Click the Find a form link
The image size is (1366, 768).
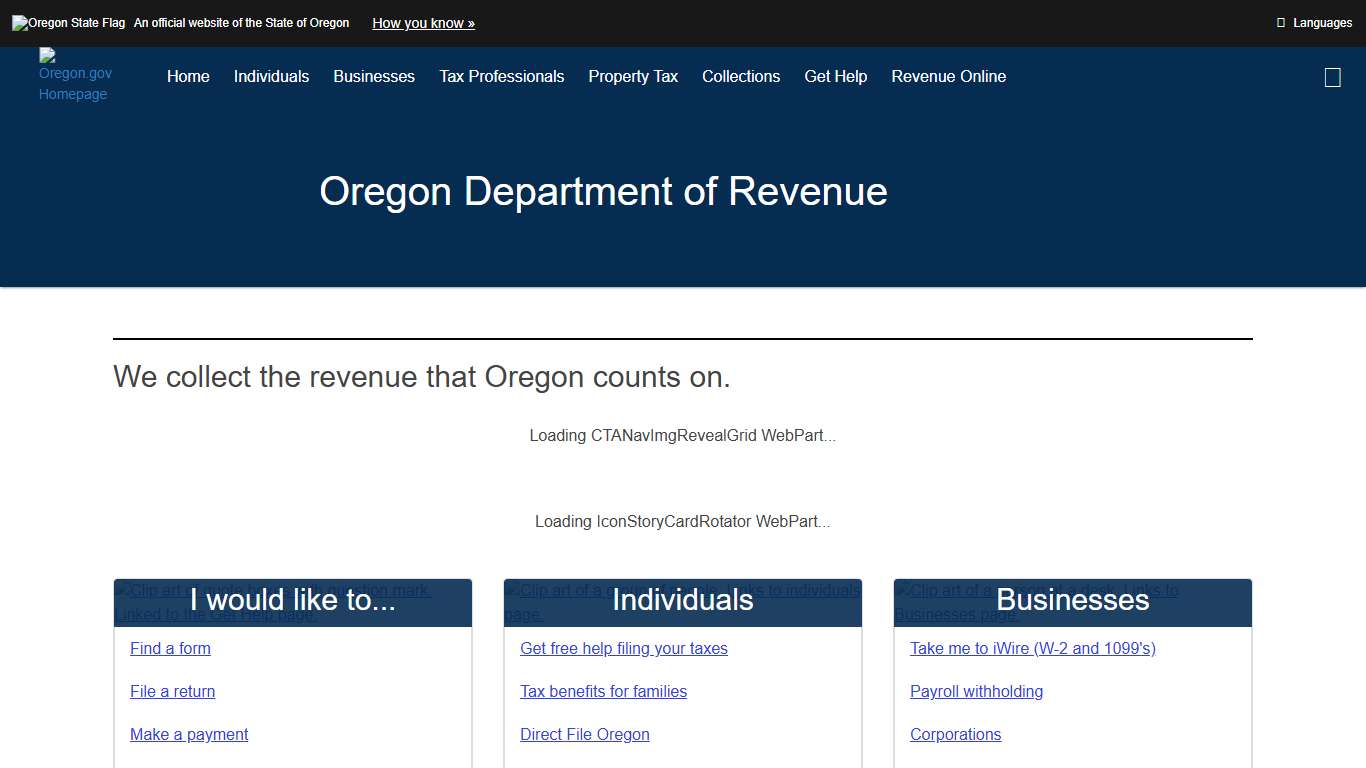[x=170, y=648]
